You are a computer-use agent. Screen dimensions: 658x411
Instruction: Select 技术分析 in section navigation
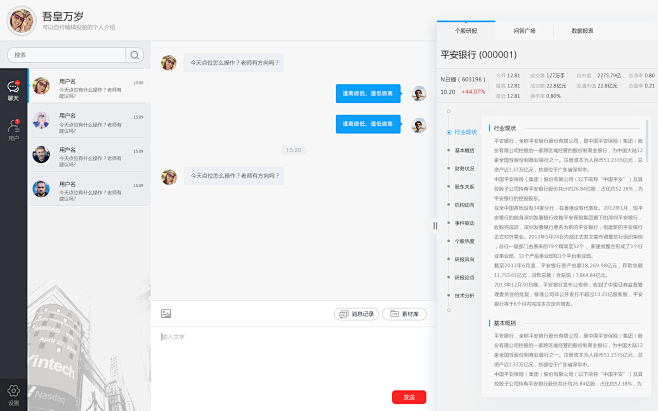click(x=465, y=296)
